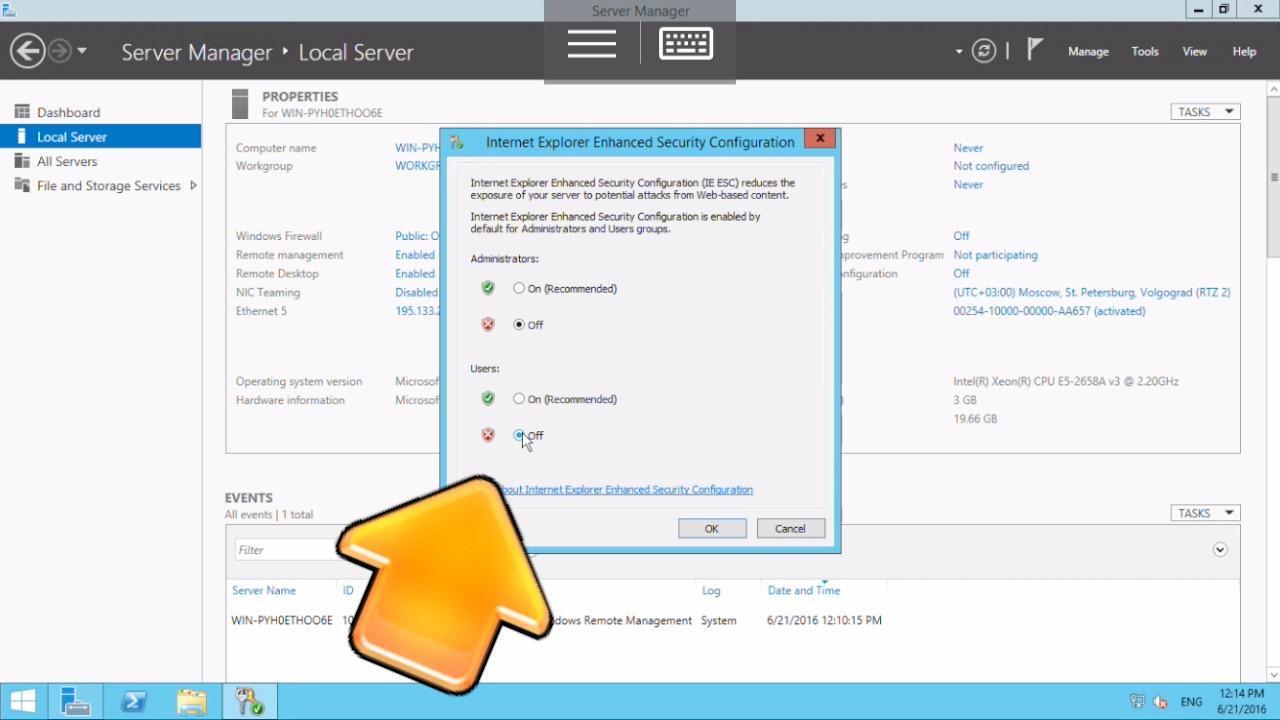Cancel the IE Enhanced Security dialog
The width and height of the screenshot is (1280, 720).
790,528
